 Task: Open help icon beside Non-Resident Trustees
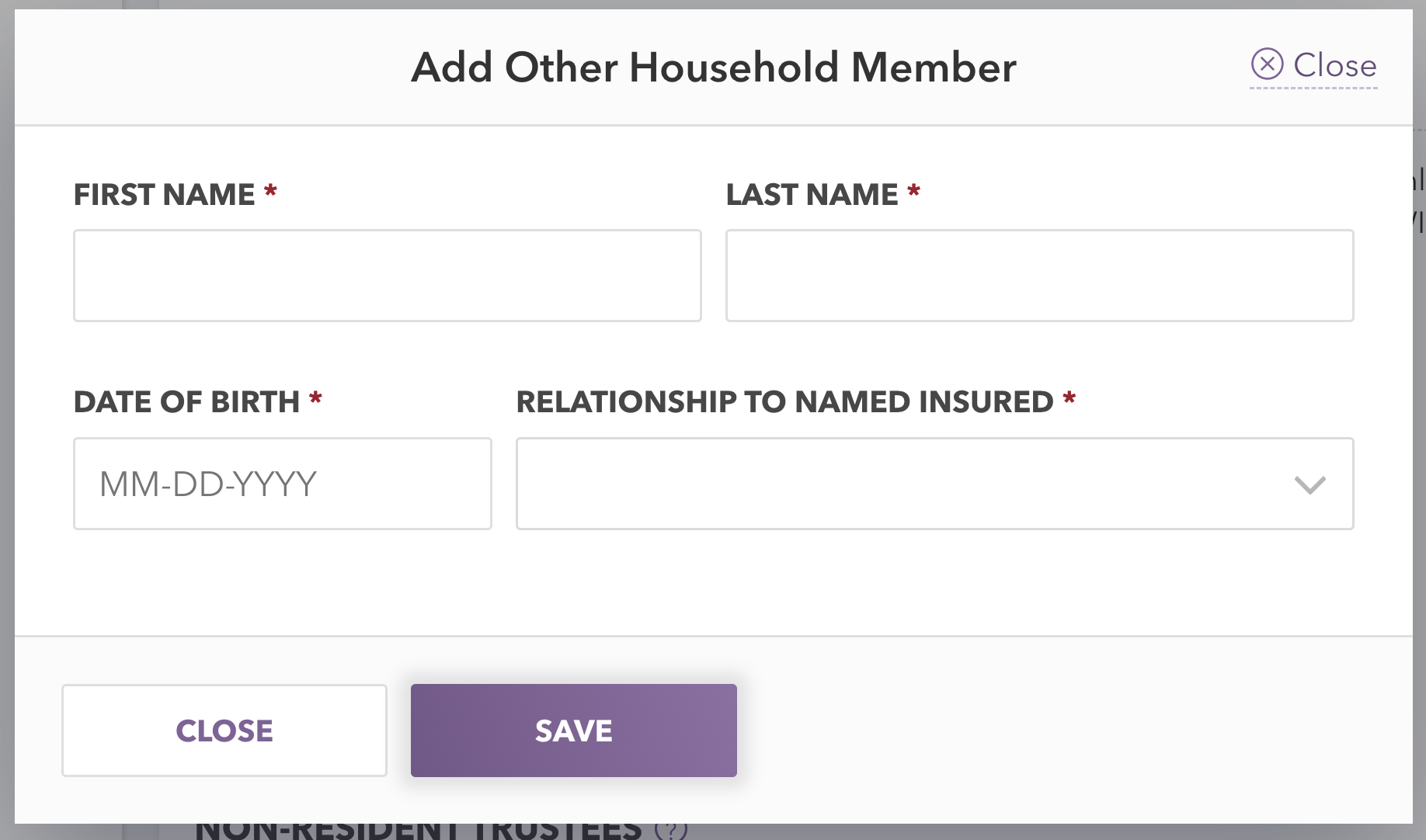pyautogui.click(x=671, y=829)
